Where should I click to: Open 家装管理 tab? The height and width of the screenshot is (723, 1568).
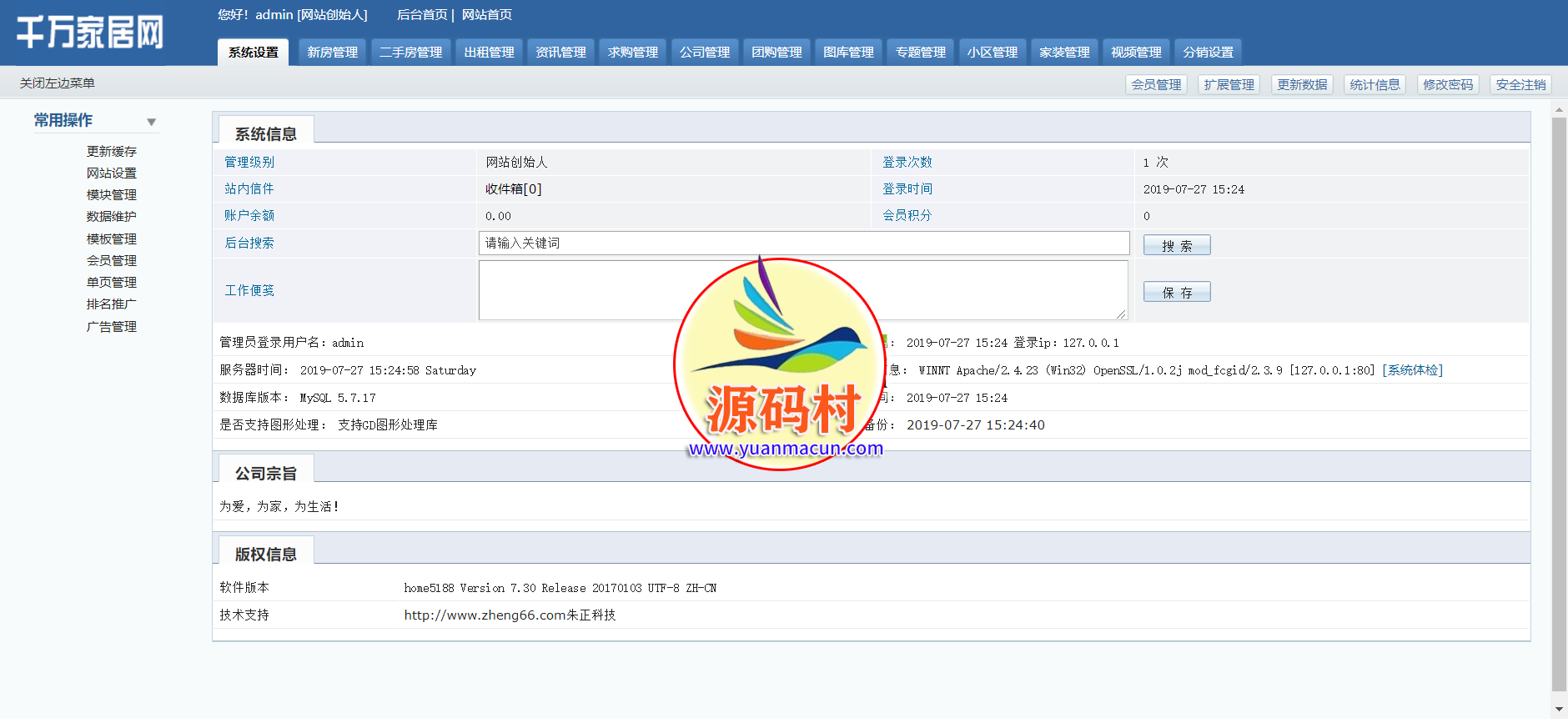click(1064, 53)
